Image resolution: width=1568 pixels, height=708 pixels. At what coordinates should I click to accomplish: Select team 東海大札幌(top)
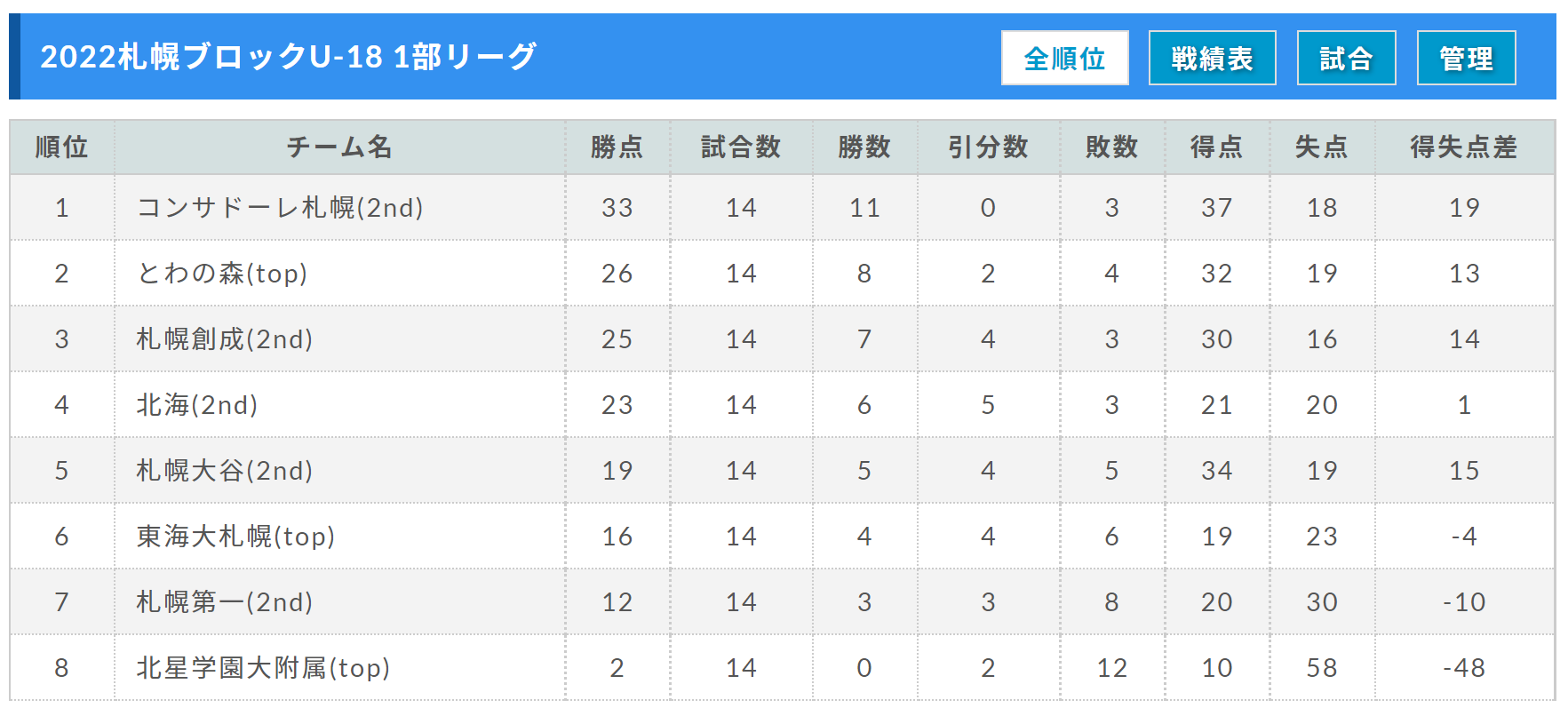click(235, 537)
